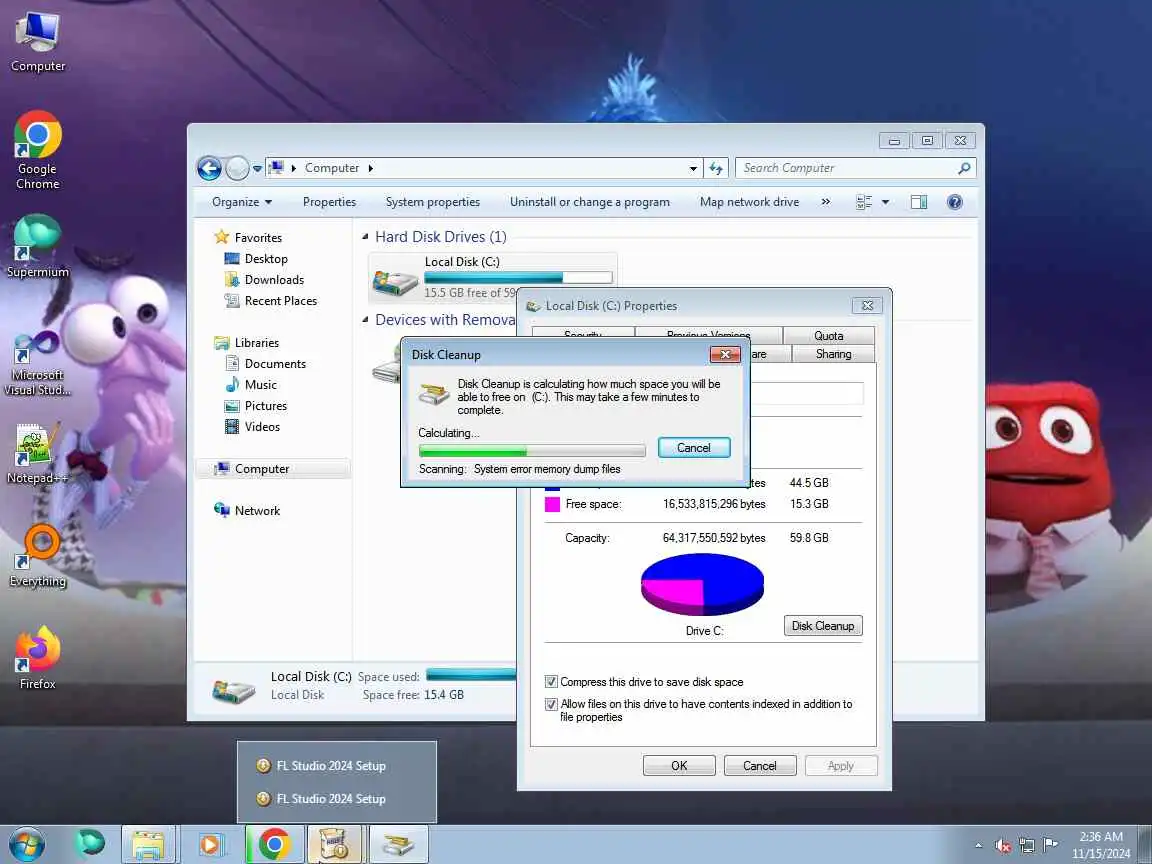Click Uninstall or change a program

[590, 202]
